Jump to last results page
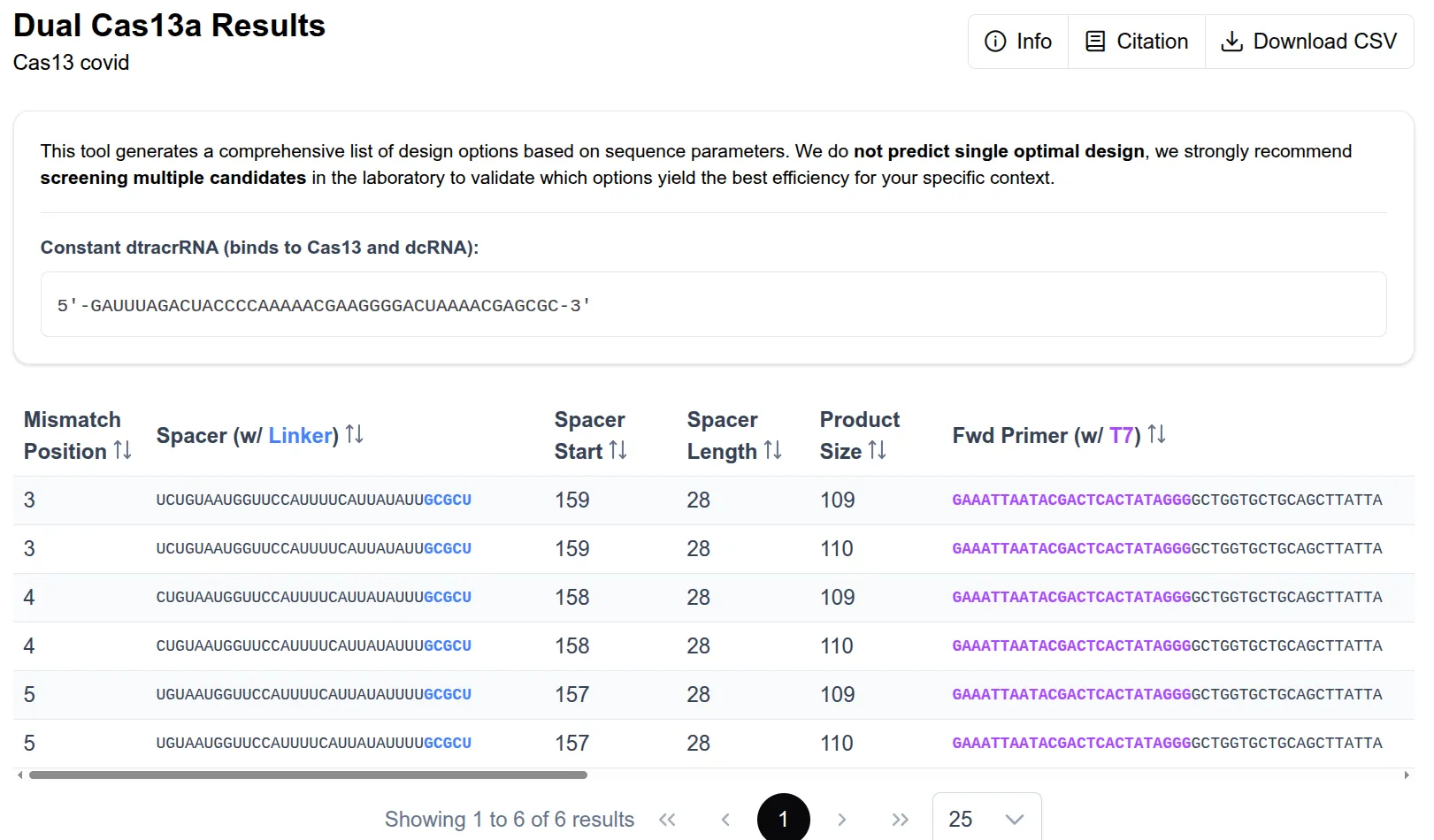Image resolution: width=1434 pixels, height=840 pixels. [x=900, y=820]
